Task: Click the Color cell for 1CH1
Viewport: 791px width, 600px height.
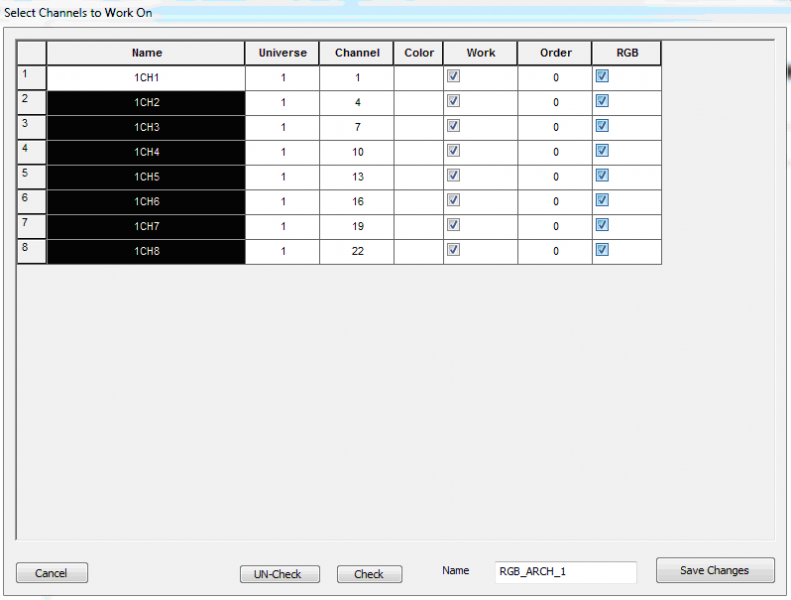Action: click(418, 78)
